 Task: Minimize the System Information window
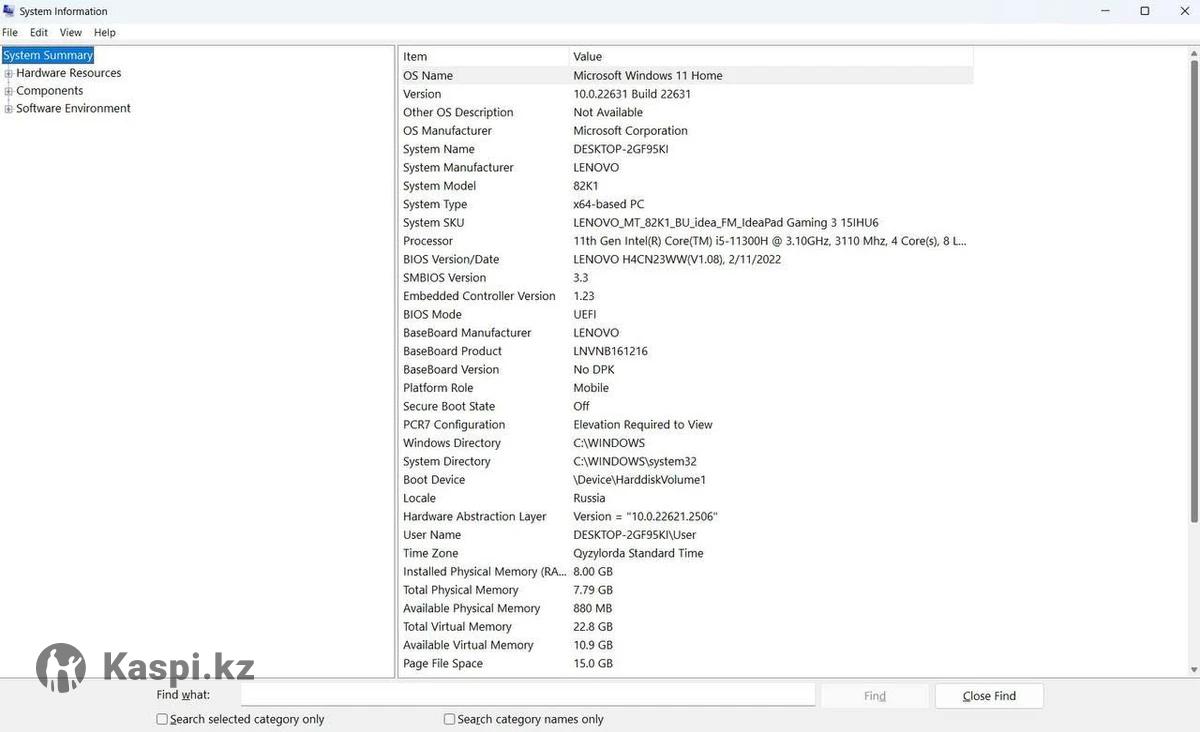(1105, 11)
